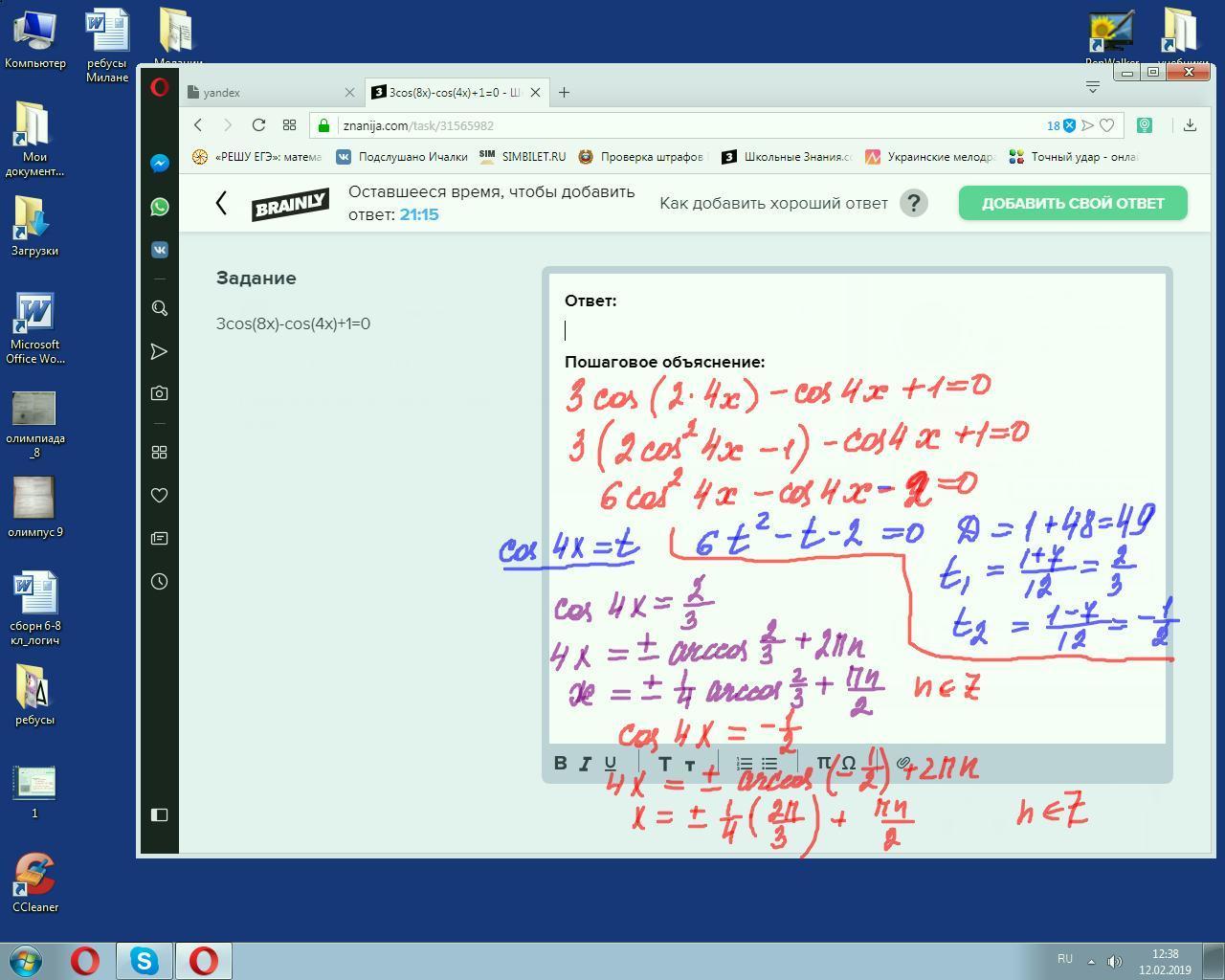Viewport: 1225px width, 980px height.
Task: Click the first Opera taskbar icon
Action: (85, 960)
